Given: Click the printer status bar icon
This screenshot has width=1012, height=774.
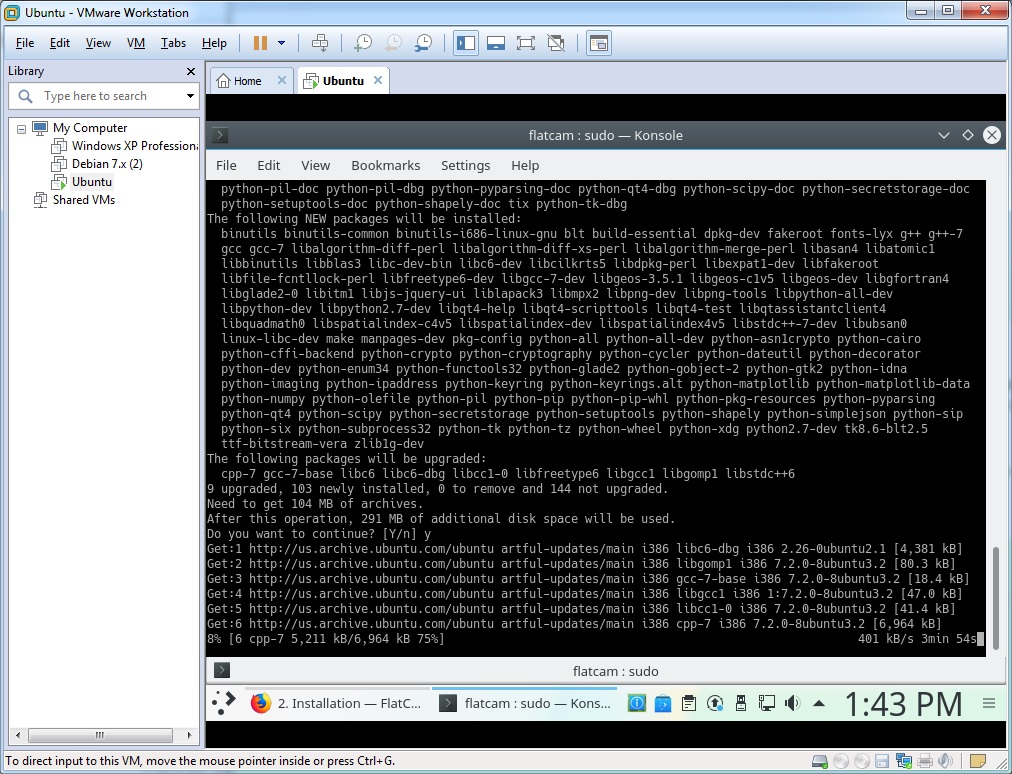Looking at the screenshot, I should click(x=925, y=761).
